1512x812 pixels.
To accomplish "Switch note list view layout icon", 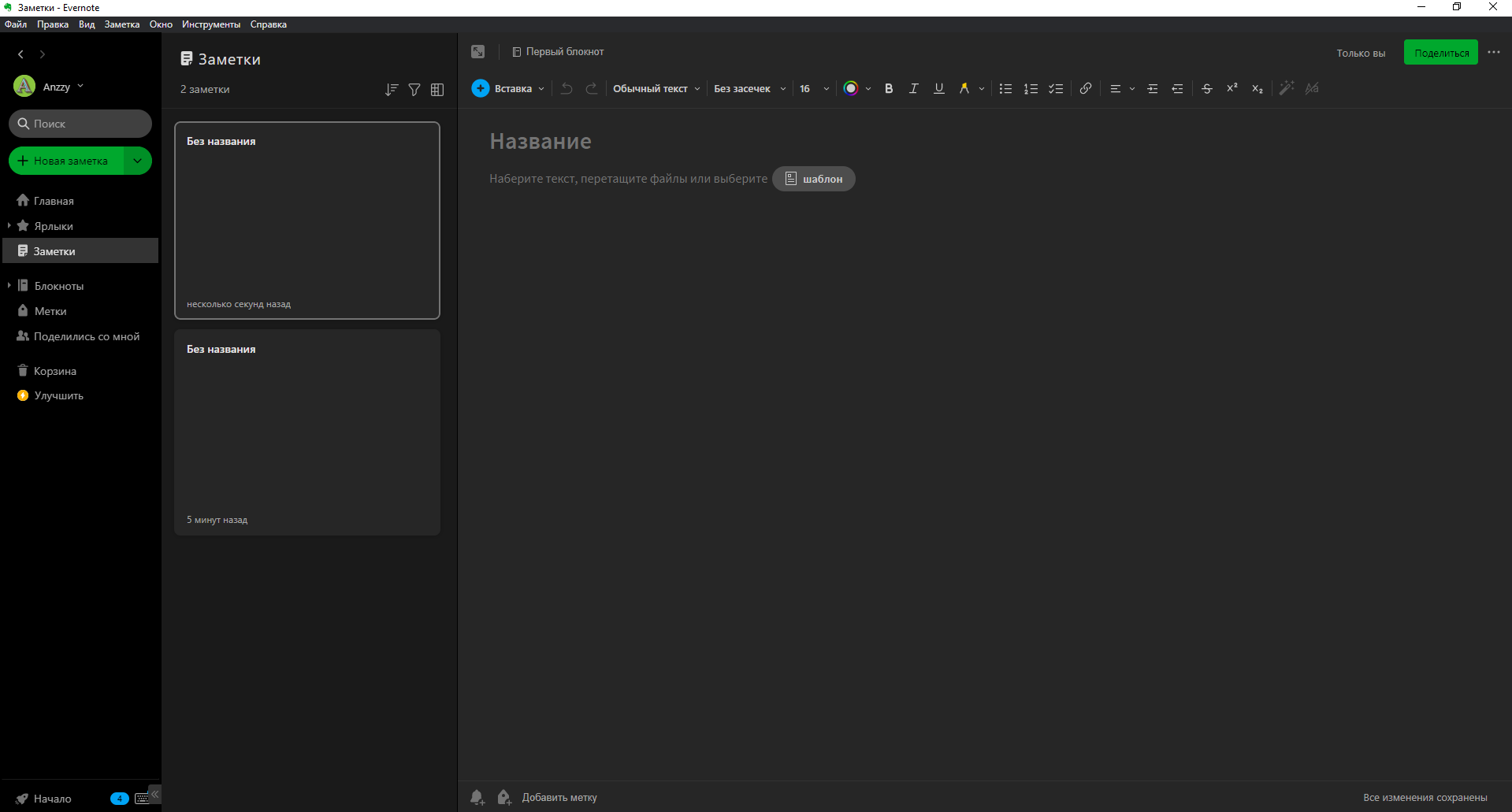I will coord(437,89).
